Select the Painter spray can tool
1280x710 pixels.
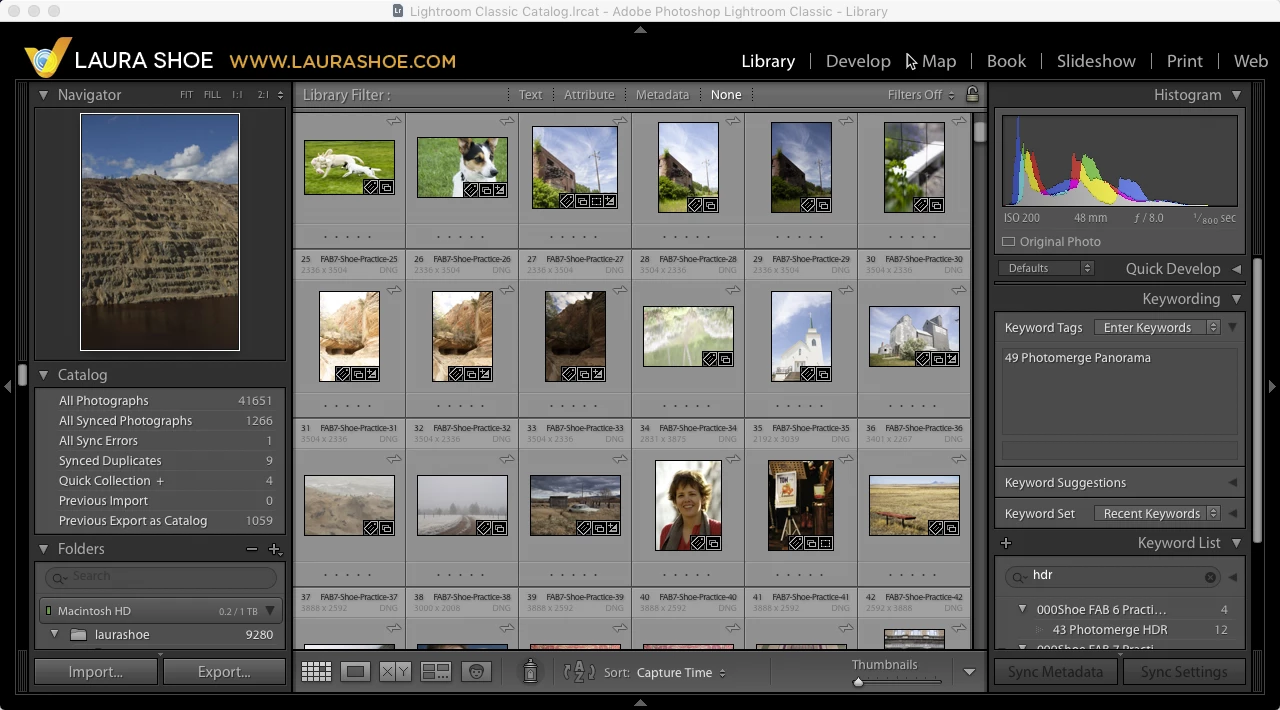click(530, 672)
